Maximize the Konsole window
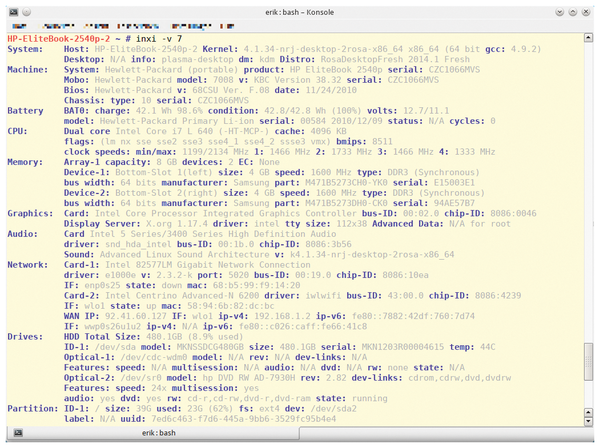This screenshot has height=448, width=600. (x=572, y=12)
